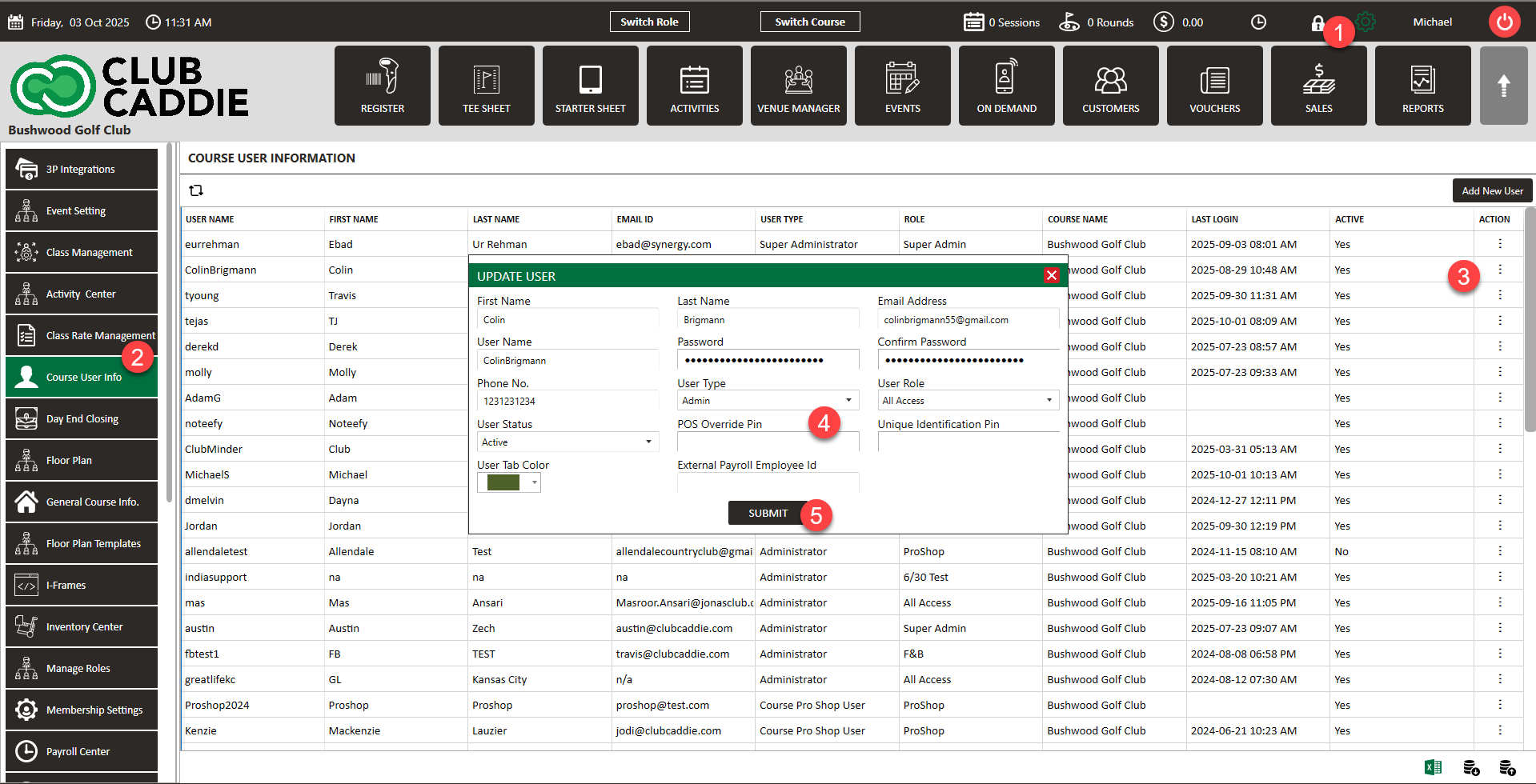Click the Add New User button
The image size is (1536, 784).
click(x=1492, y=190)
